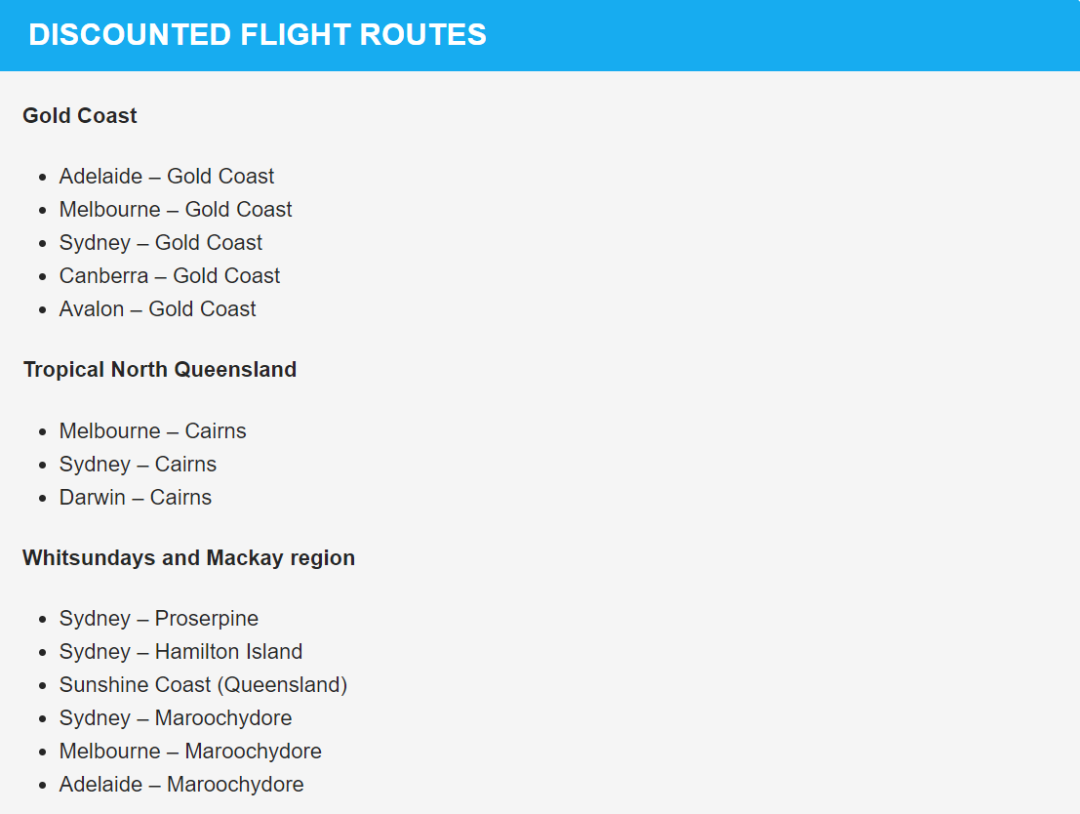The height and width of the screenshot is (814, 1080).
Task: Select the Whitsundays and Mackay region heading
Action: pyautogui.click(x=189, y=558)
